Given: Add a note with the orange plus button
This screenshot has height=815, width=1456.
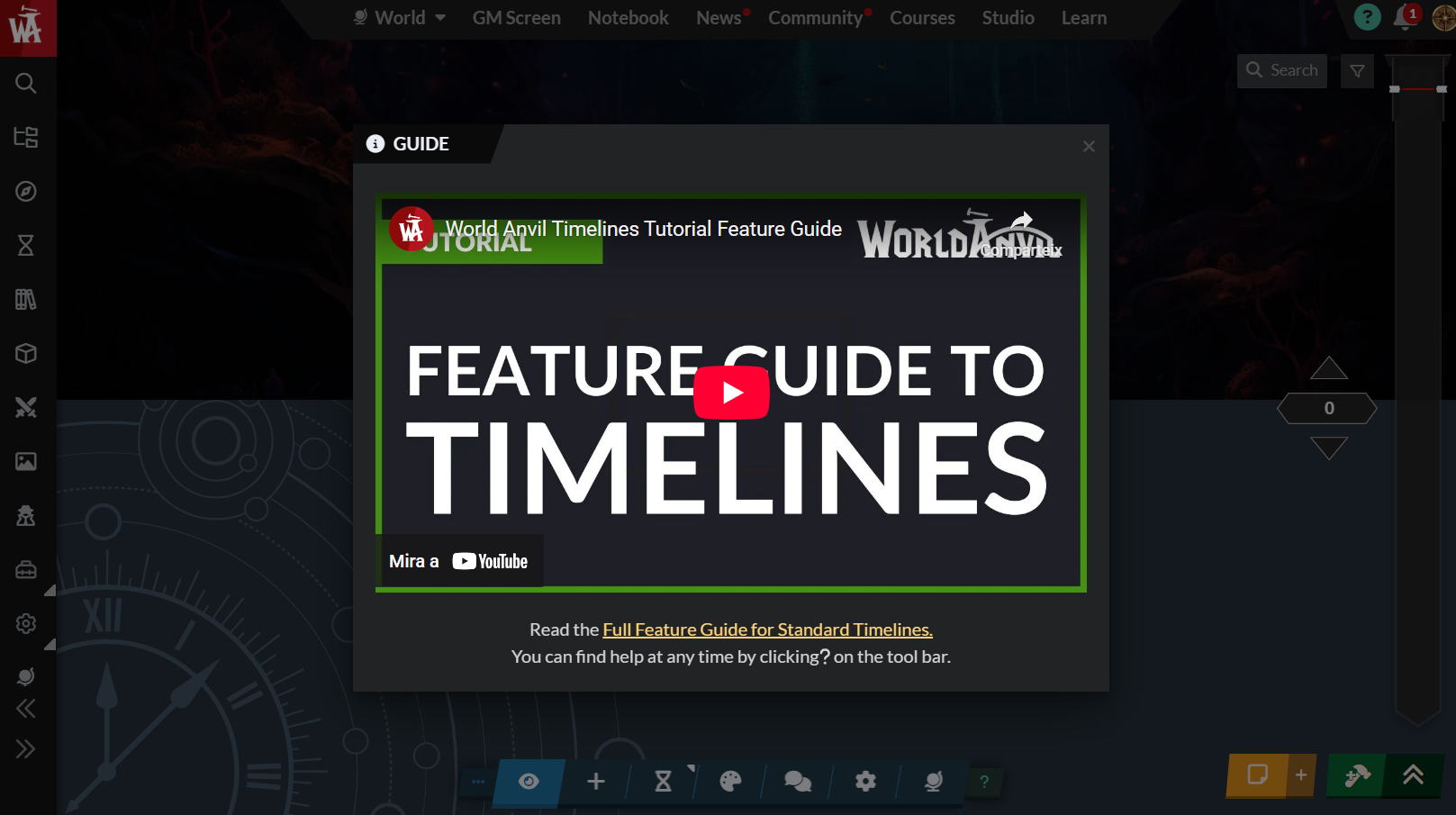Looking at the screenshot, I should [1300, 774].
